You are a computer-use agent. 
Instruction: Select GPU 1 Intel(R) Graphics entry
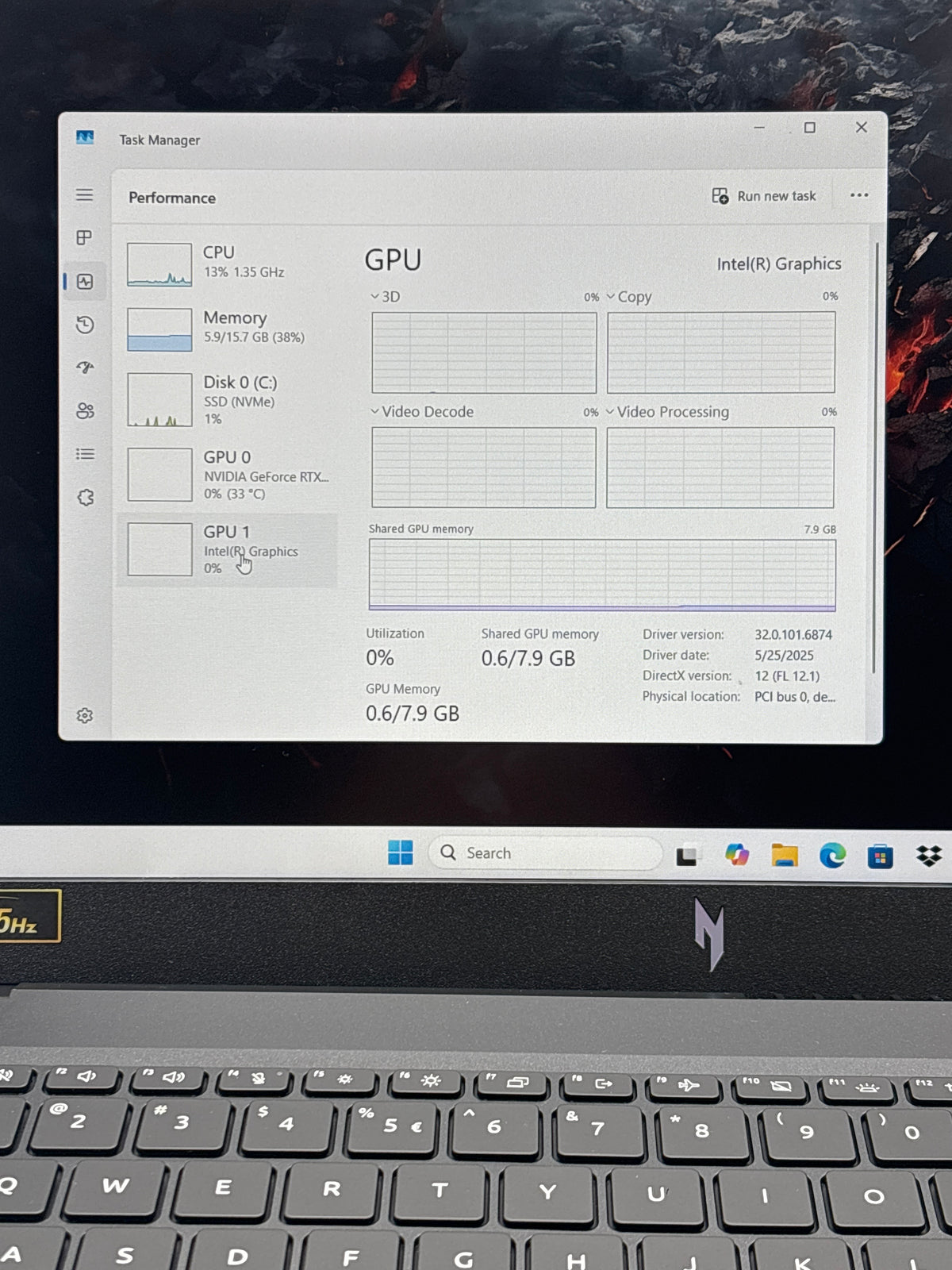pos(228,549)
